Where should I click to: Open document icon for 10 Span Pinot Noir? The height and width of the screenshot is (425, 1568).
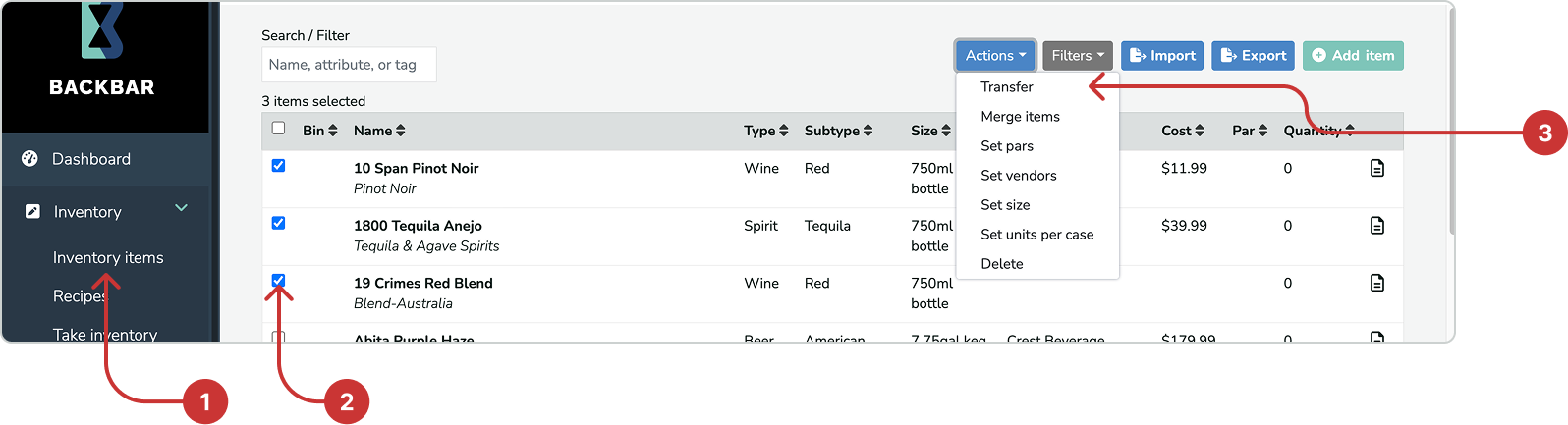[1377, 168]
